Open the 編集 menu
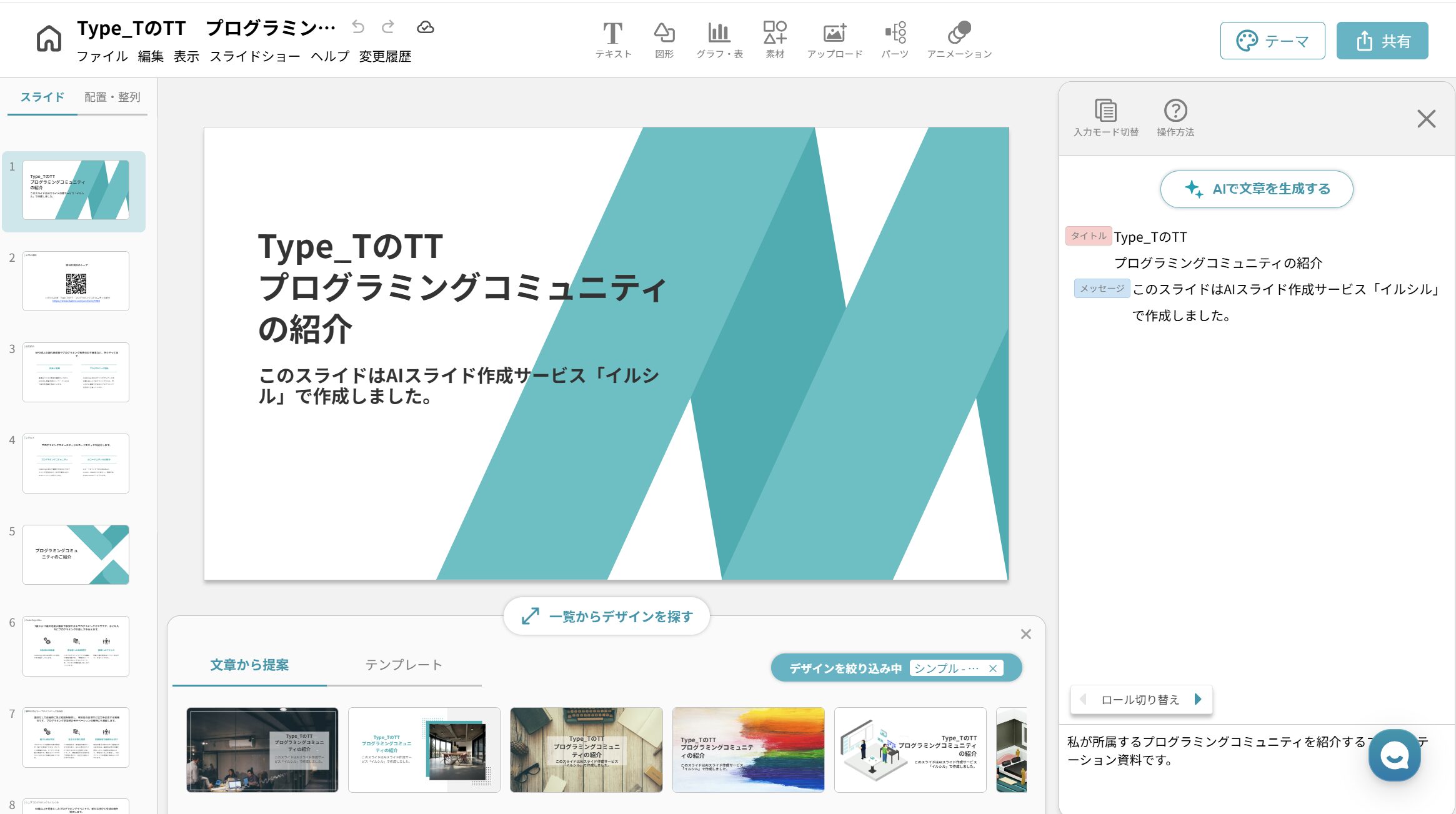 coord(151,57)
